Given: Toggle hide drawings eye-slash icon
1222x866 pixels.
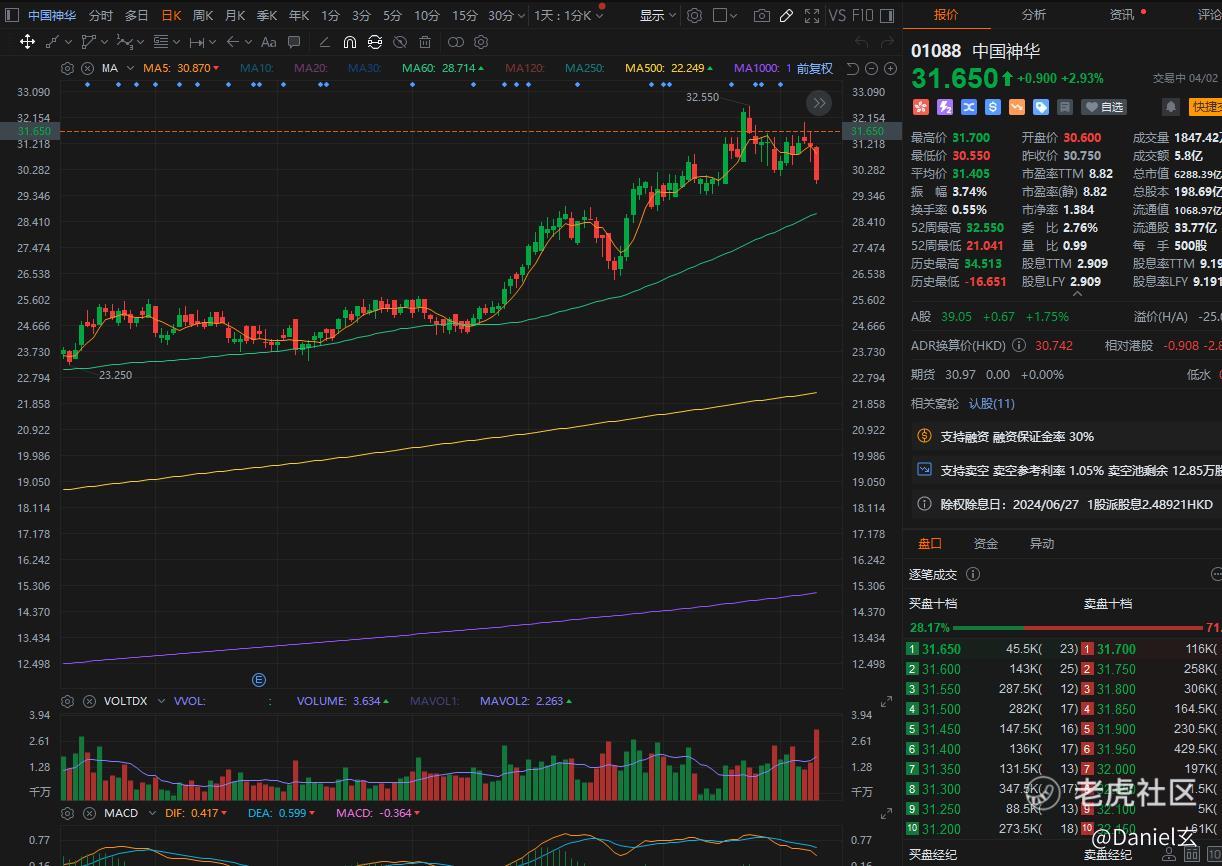Looking at the screenshot, I should (x=400, y=42).
